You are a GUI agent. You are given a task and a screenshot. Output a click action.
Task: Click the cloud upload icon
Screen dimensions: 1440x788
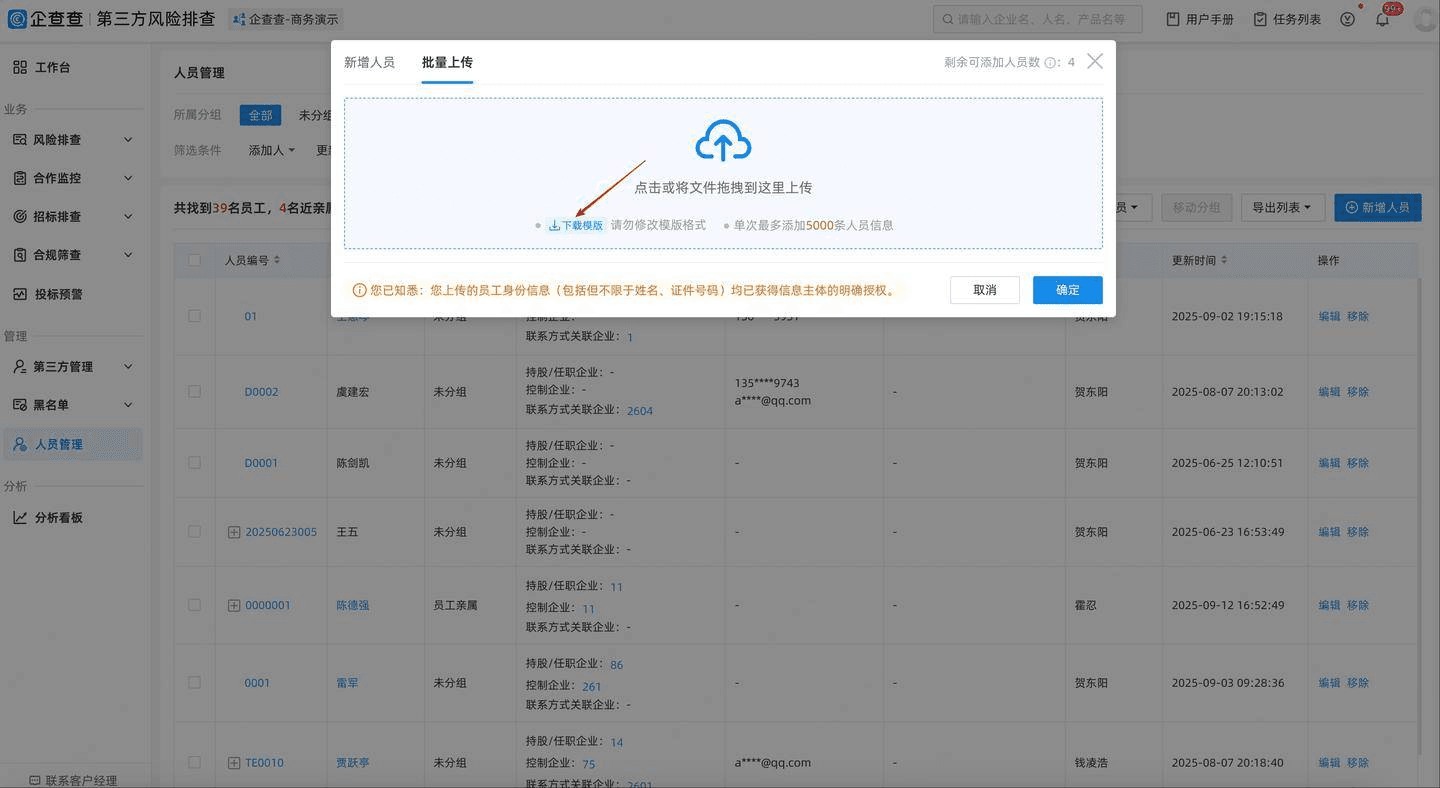pos(723,141)
